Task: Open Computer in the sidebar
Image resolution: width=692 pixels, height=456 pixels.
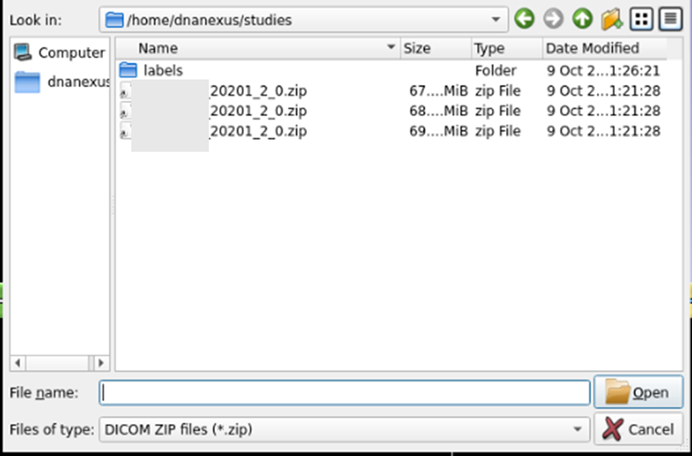Action: point(58,53)
